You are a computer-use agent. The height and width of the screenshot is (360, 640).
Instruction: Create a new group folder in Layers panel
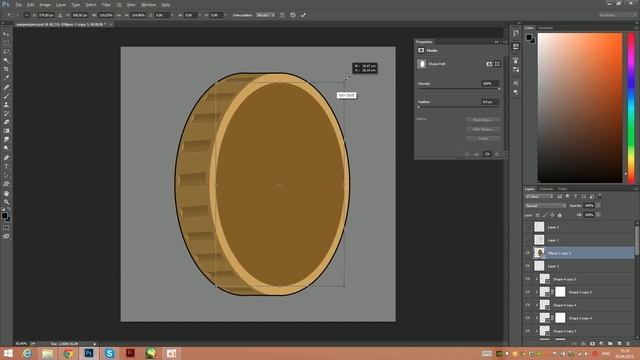pyautogui.click(x=610, y=344)
